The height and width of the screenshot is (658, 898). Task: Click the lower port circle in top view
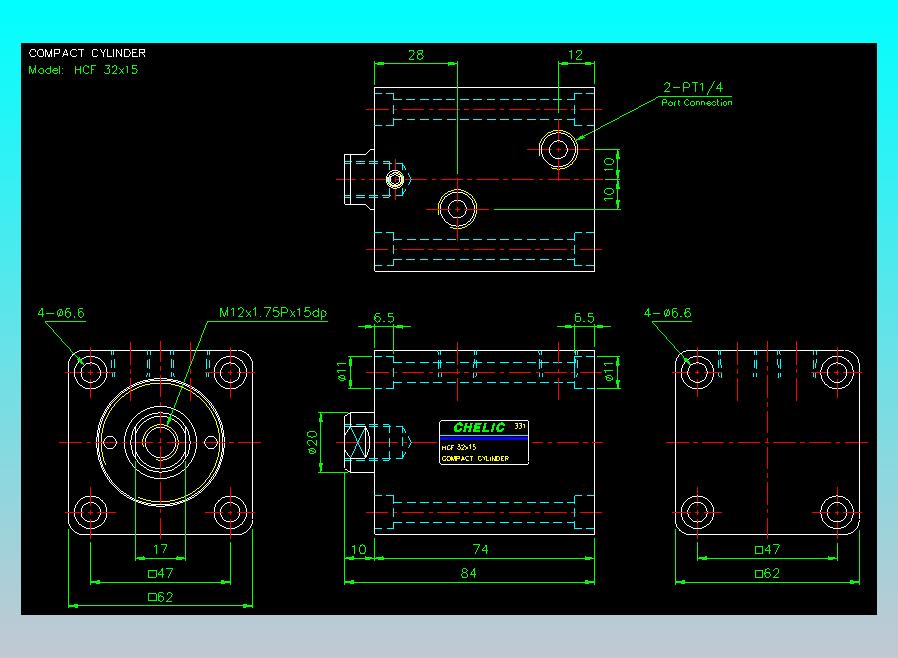click(x=457, y=209)
